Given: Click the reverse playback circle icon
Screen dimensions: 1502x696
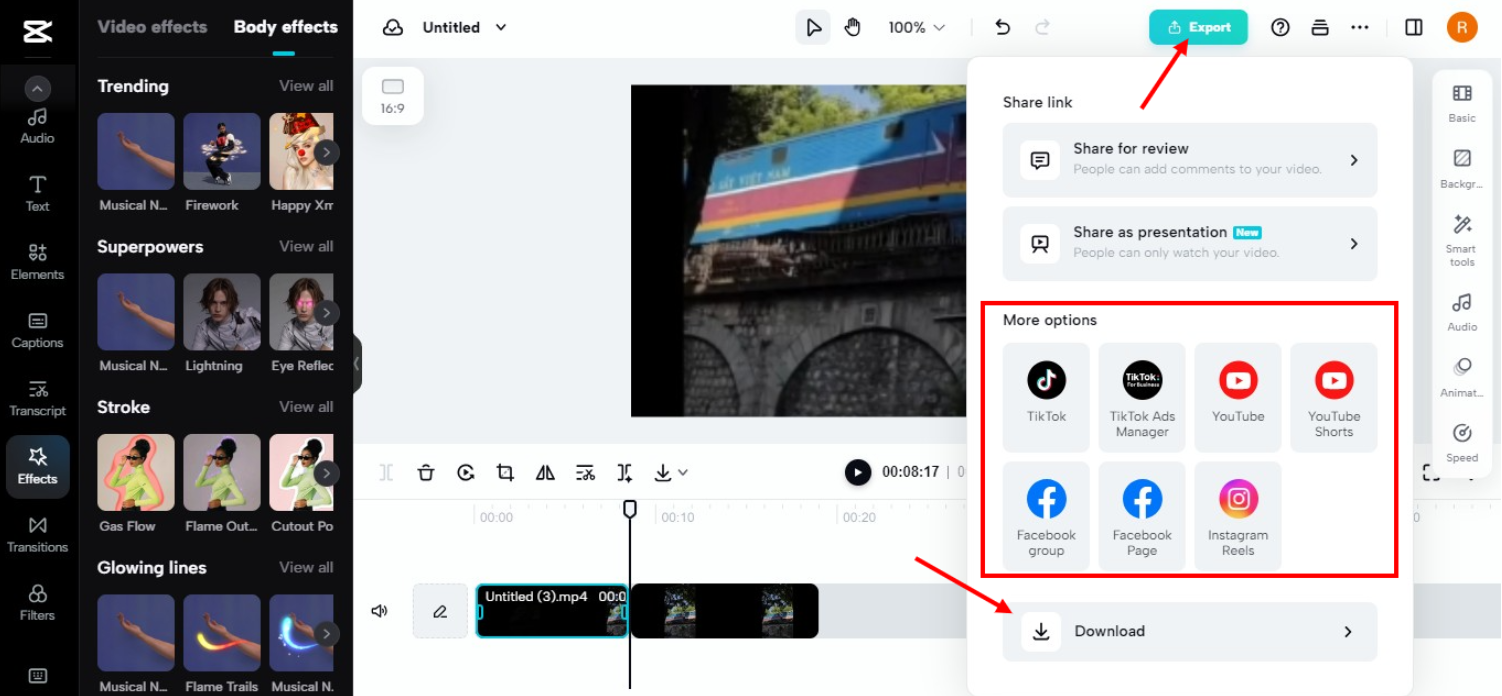Looking at the screenshot, I should (466, 473).
